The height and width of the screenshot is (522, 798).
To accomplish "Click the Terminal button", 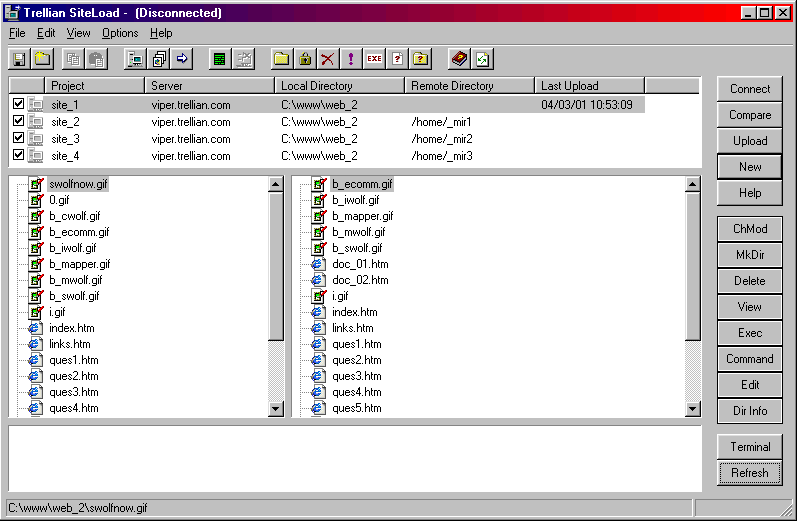I will 750,447.
